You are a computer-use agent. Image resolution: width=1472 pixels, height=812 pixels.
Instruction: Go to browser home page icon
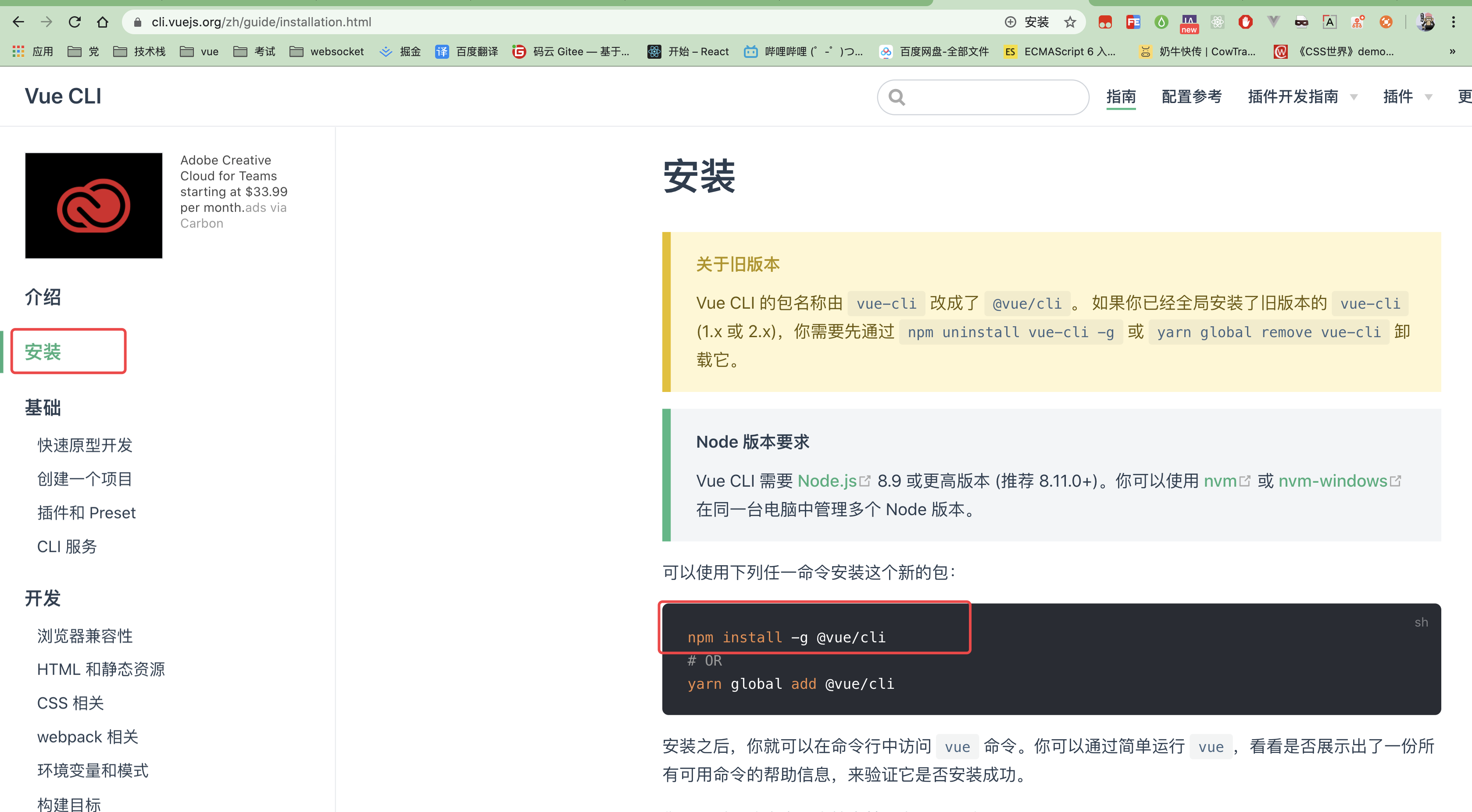tap(103, 22)
